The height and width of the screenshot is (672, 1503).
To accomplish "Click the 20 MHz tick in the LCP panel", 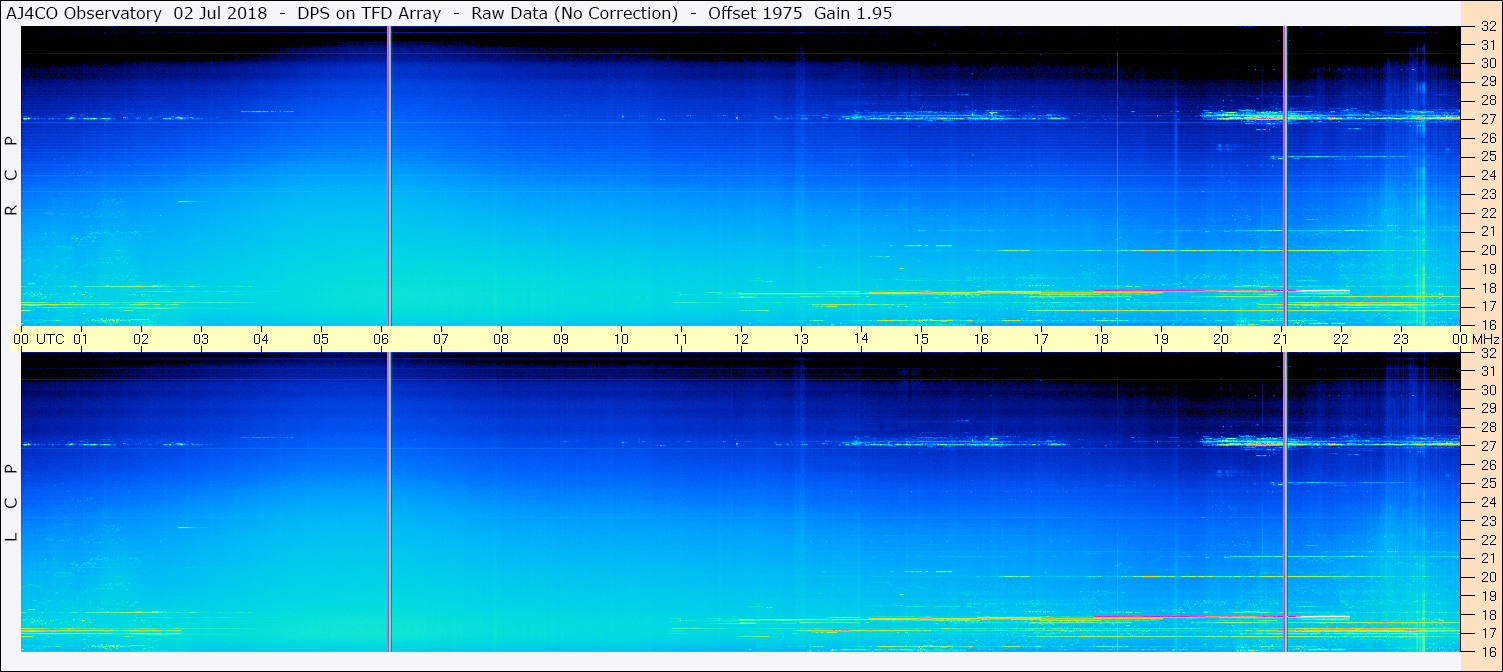I will [x=1488, y=577].
